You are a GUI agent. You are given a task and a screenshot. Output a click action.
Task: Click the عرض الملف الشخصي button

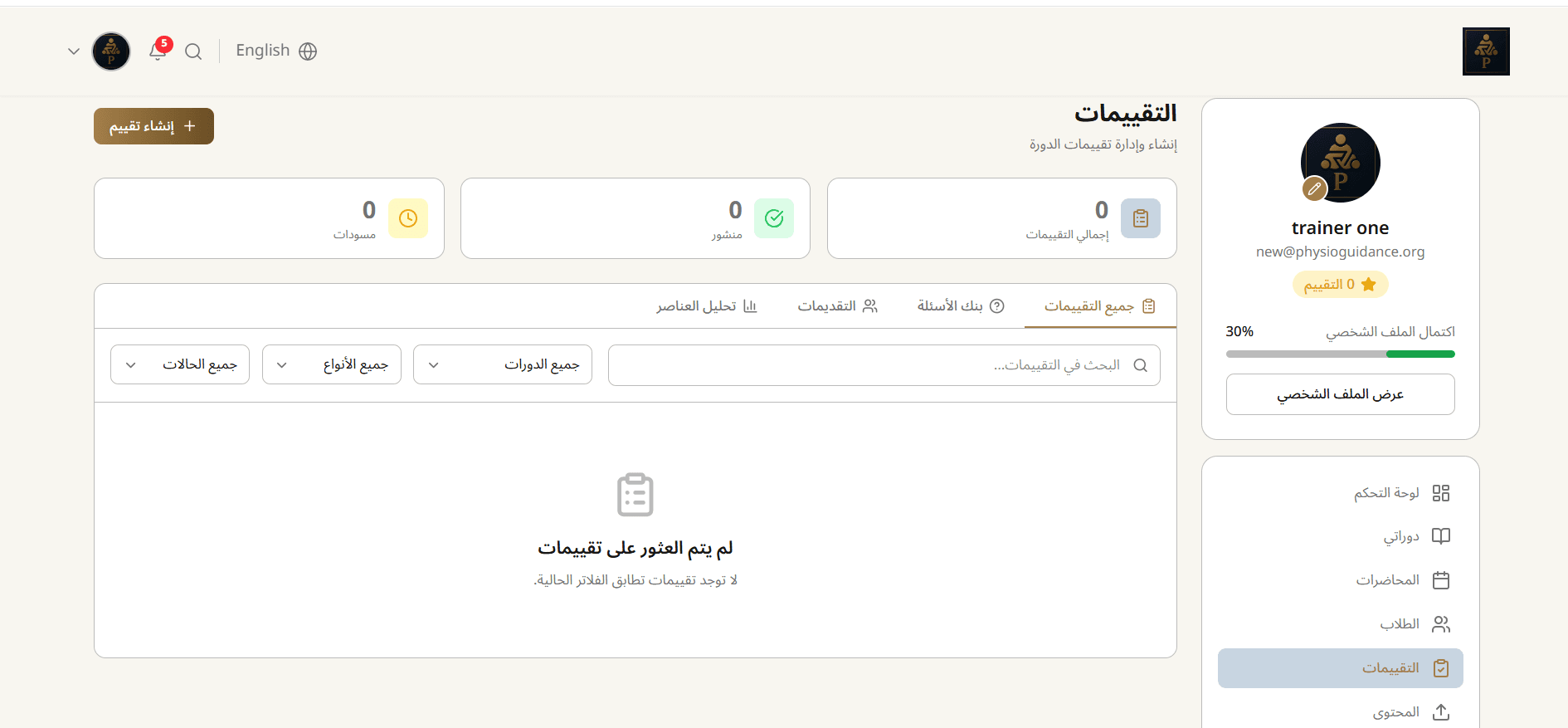coord(1341,394)
